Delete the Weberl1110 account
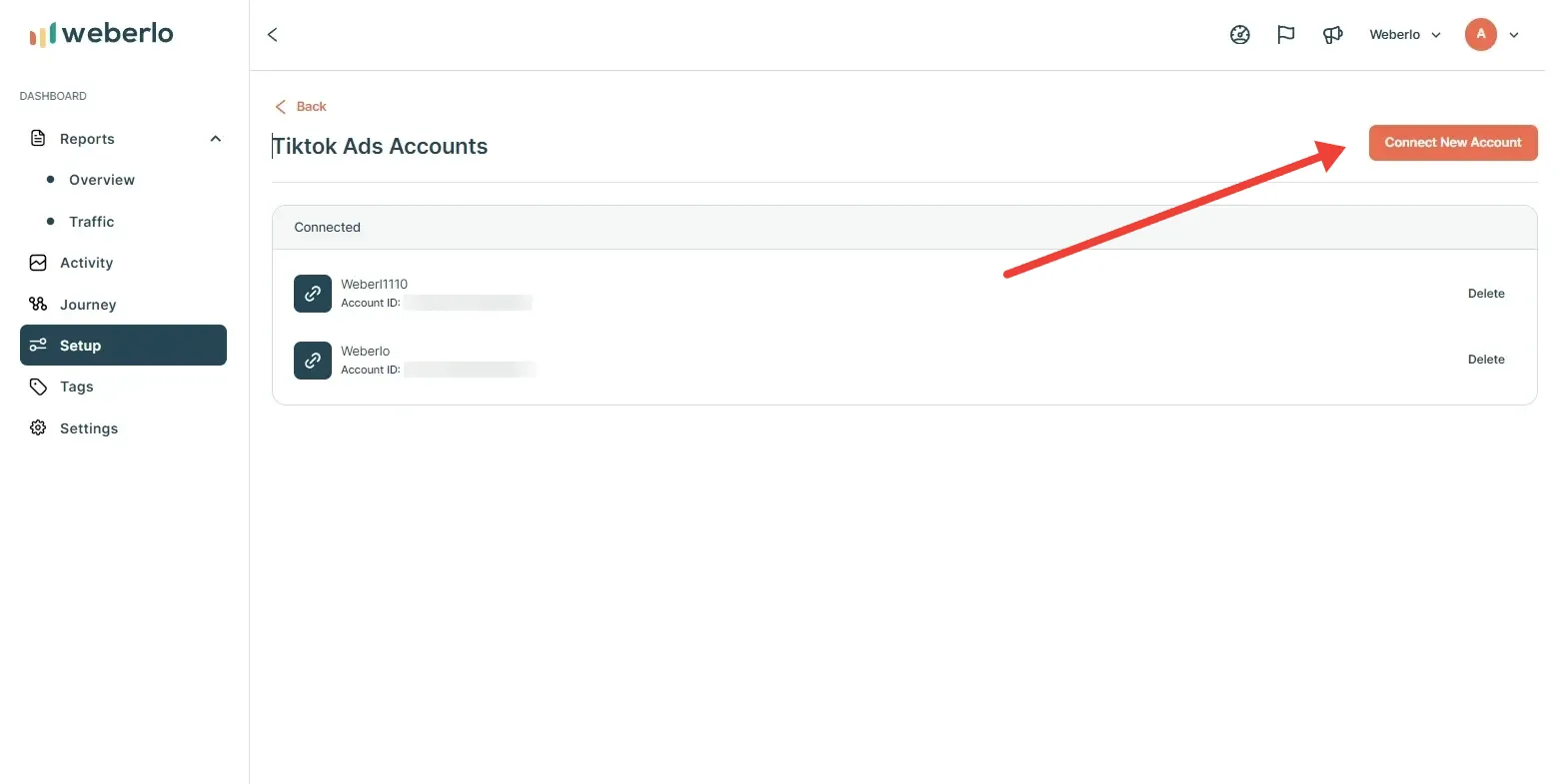 pos(1486,294)
